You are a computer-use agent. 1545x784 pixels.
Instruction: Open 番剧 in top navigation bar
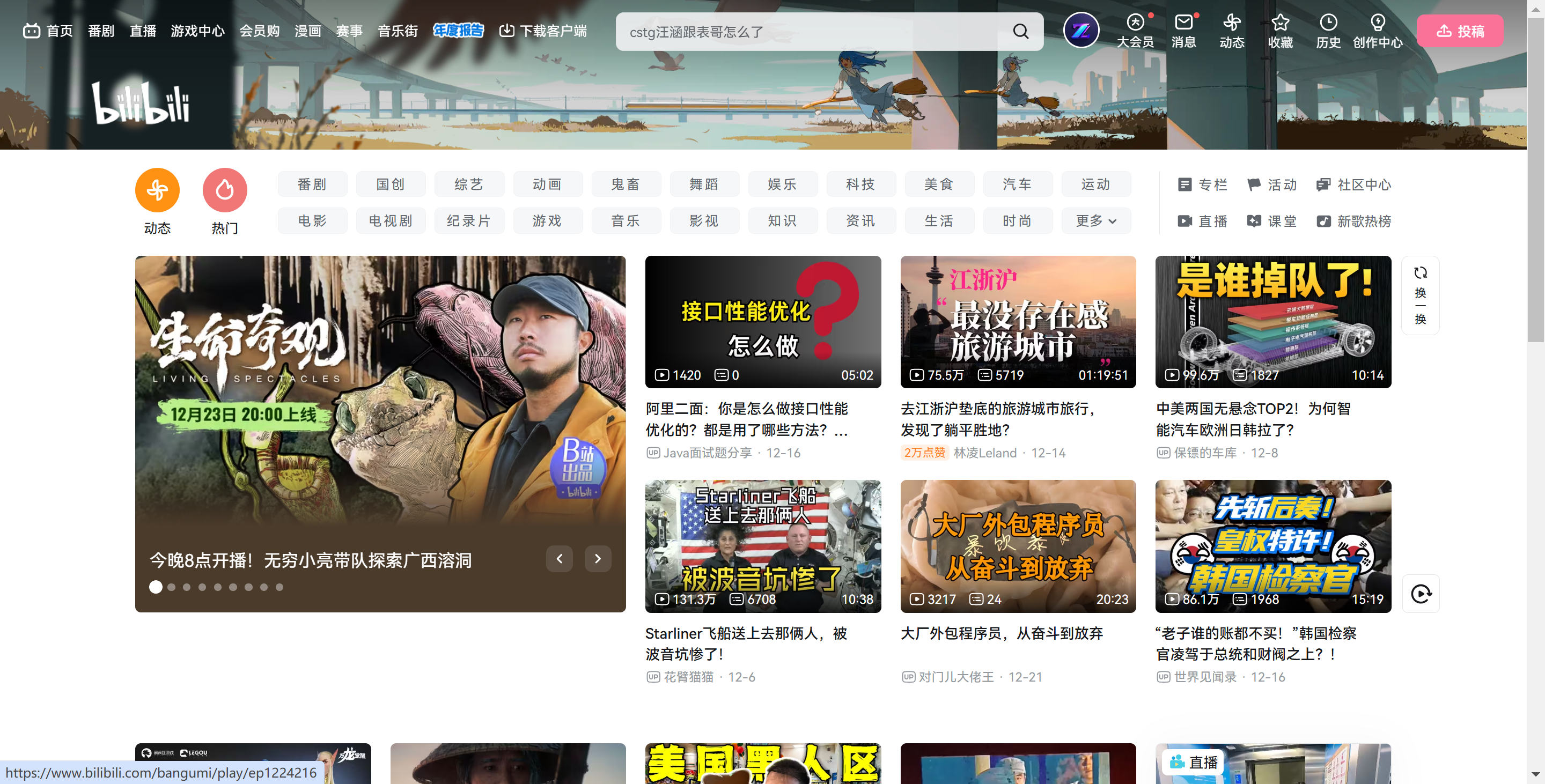coord(101,31)
